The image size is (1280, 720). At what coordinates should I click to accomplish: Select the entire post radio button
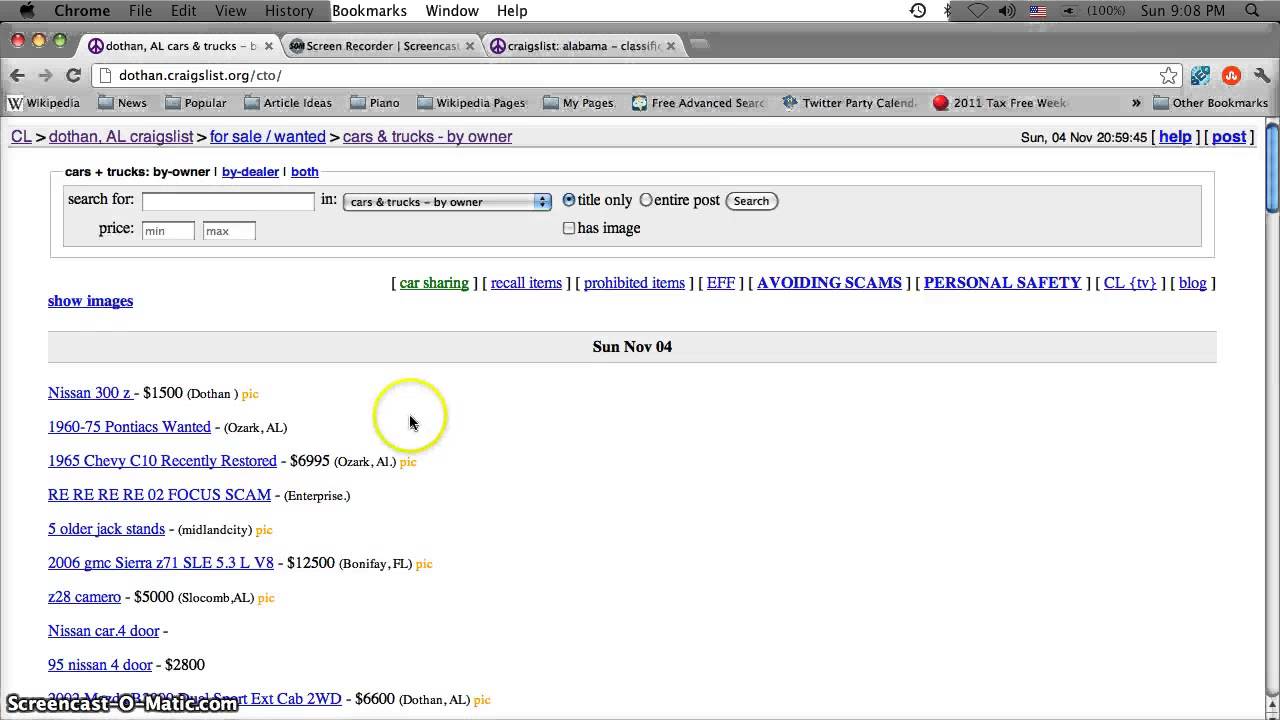[646, 200]
